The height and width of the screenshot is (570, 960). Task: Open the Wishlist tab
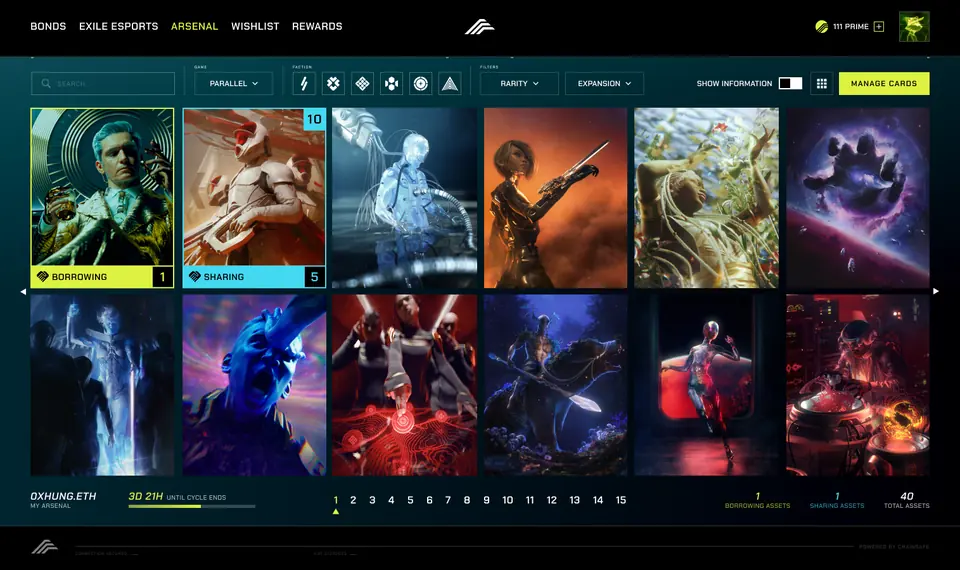coord(255,26)
